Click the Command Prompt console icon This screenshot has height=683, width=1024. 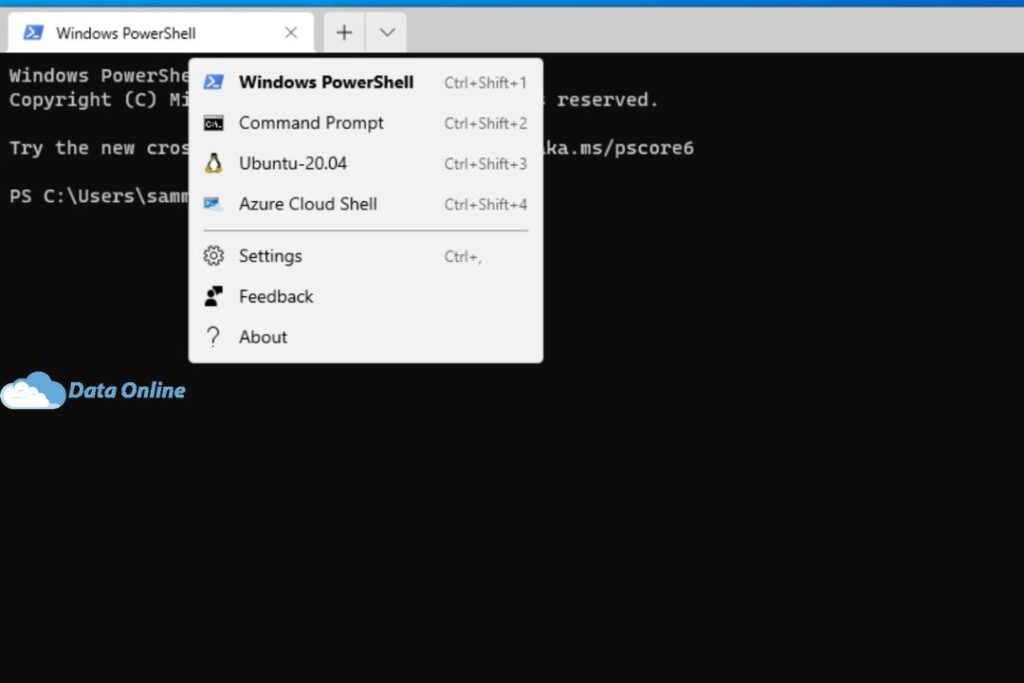(x=214, y=123)
